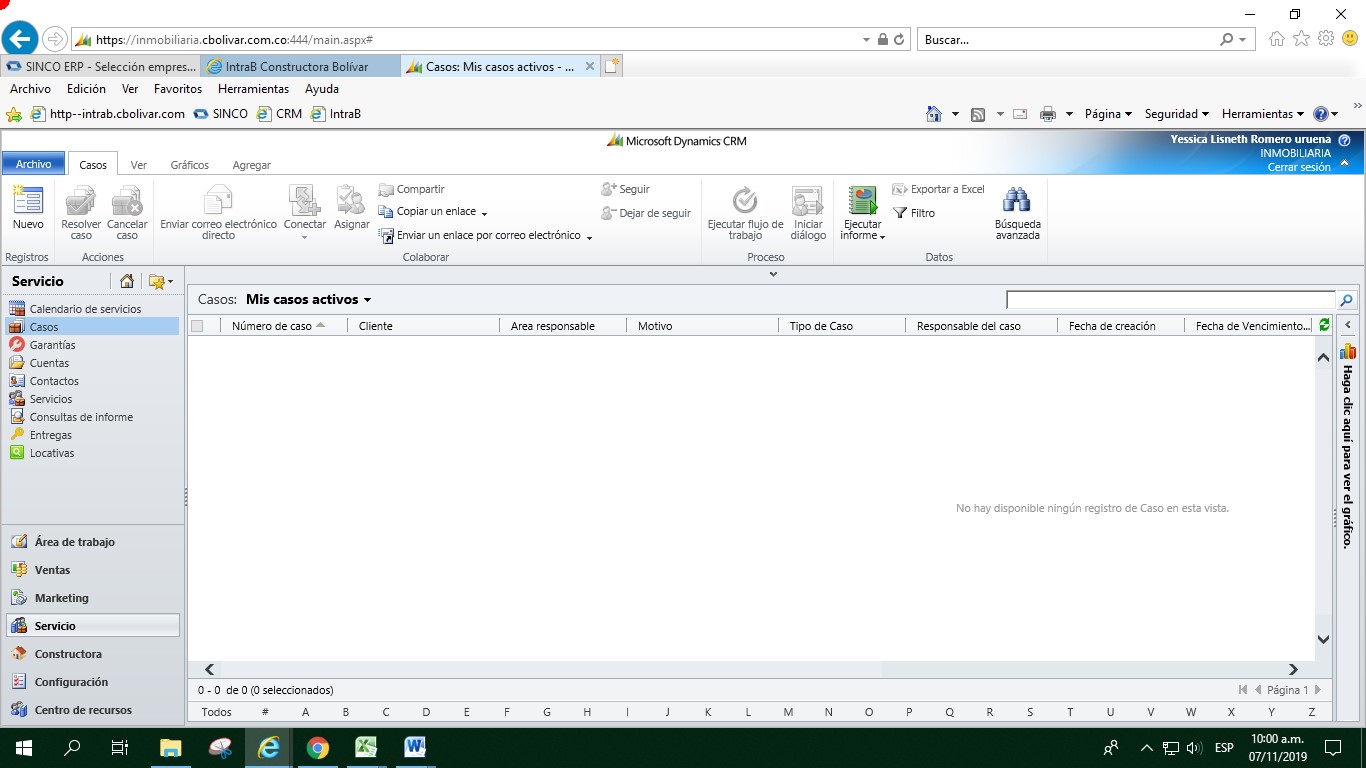This screenshot has height=768, width=1366.
Task: Expand the chart pane on the right
Action: 1347,326
